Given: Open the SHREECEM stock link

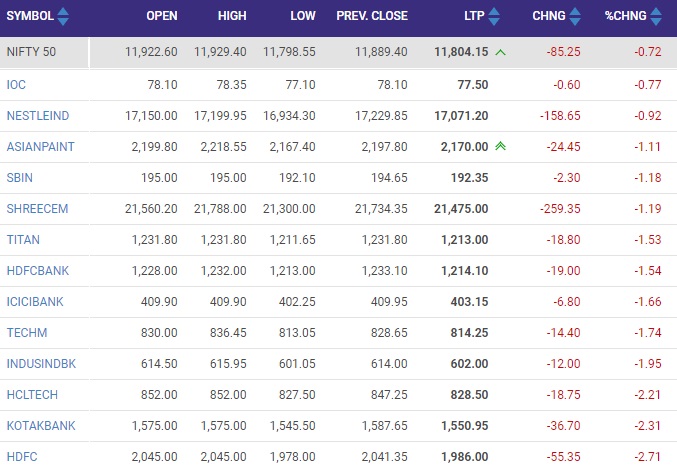Looking at the screenshot, I should click(x=38, y=209).
